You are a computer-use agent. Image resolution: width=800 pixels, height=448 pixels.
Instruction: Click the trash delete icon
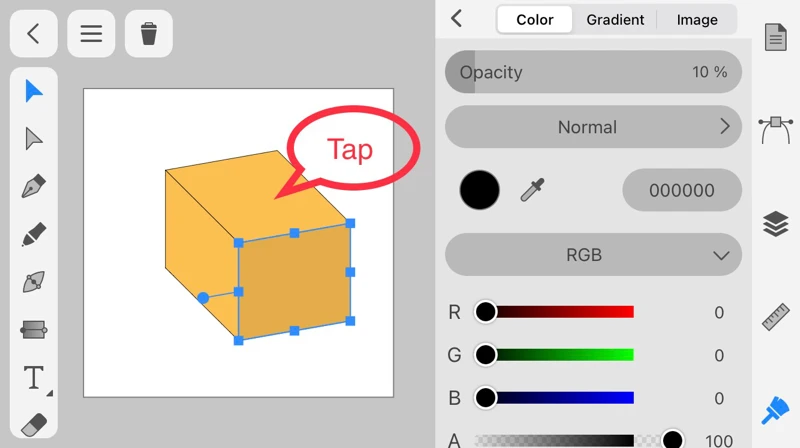click(149, 34)
